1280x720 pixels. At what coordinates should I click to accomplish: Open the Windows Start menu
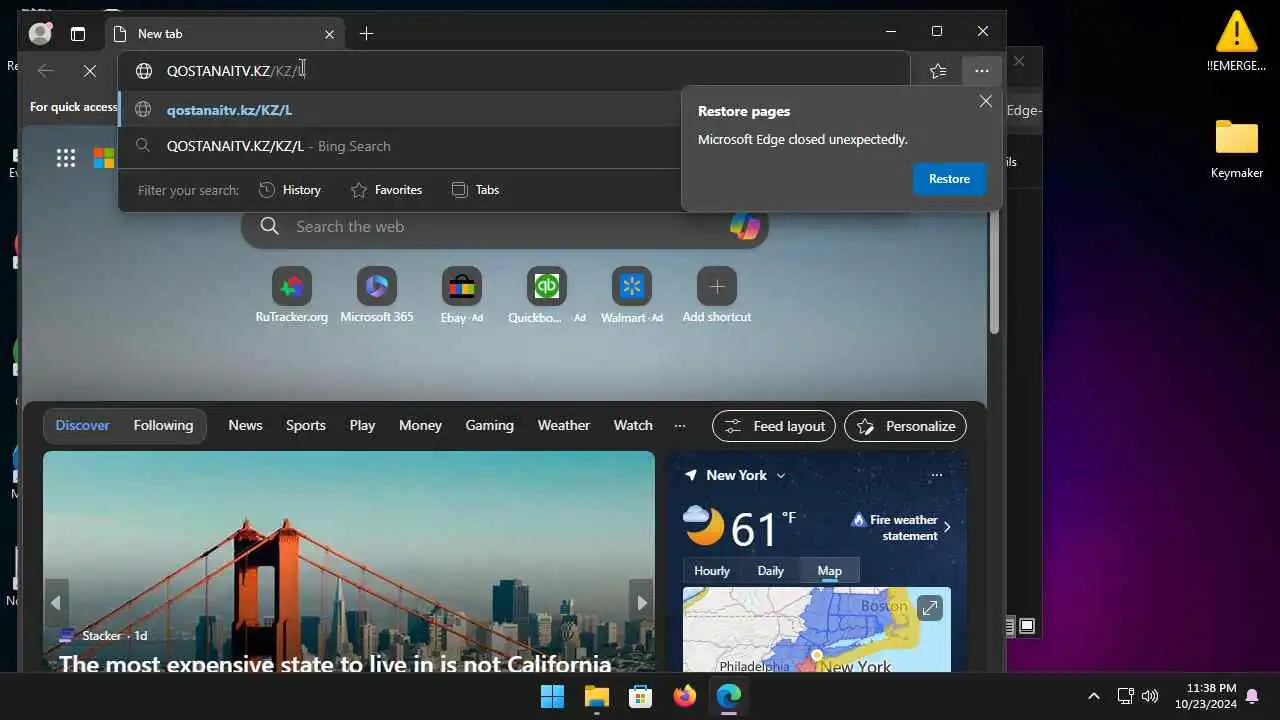(x=552, y=696)
